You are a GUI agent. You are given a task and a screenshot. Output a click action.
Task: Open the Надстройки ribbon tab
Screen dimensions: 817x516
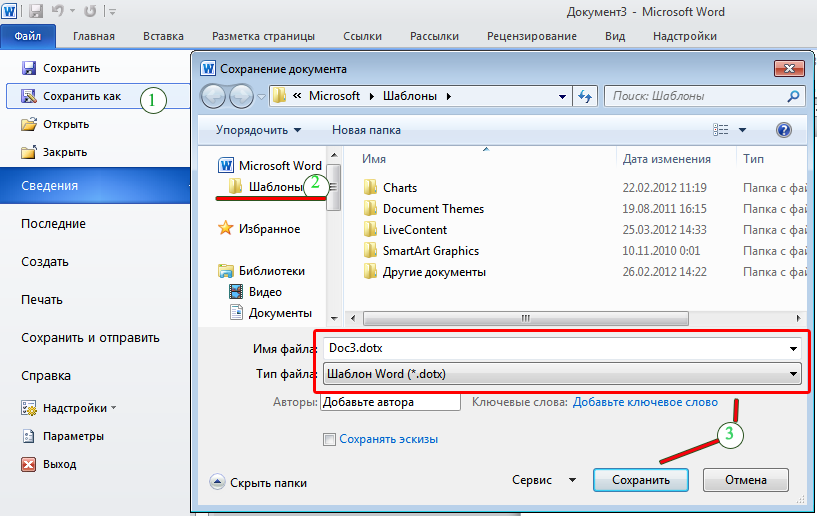click(685, 36)
